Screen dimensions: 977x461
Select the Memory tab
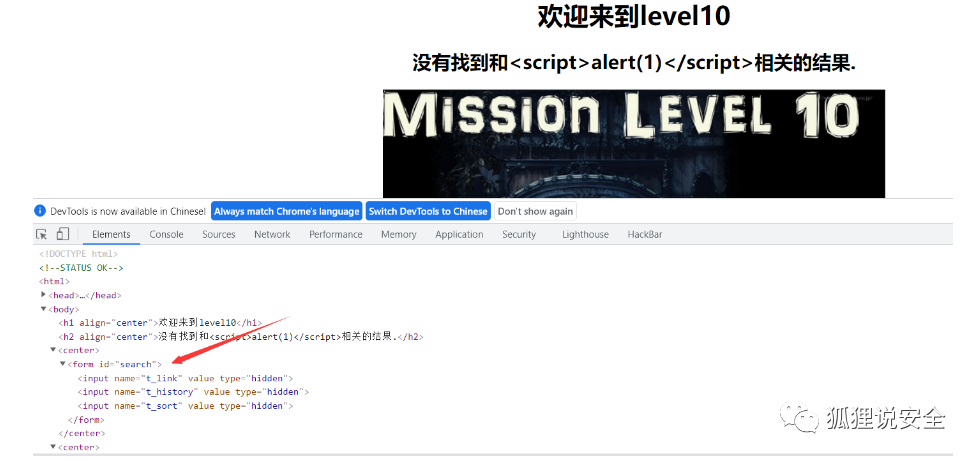tap(399, 234)
